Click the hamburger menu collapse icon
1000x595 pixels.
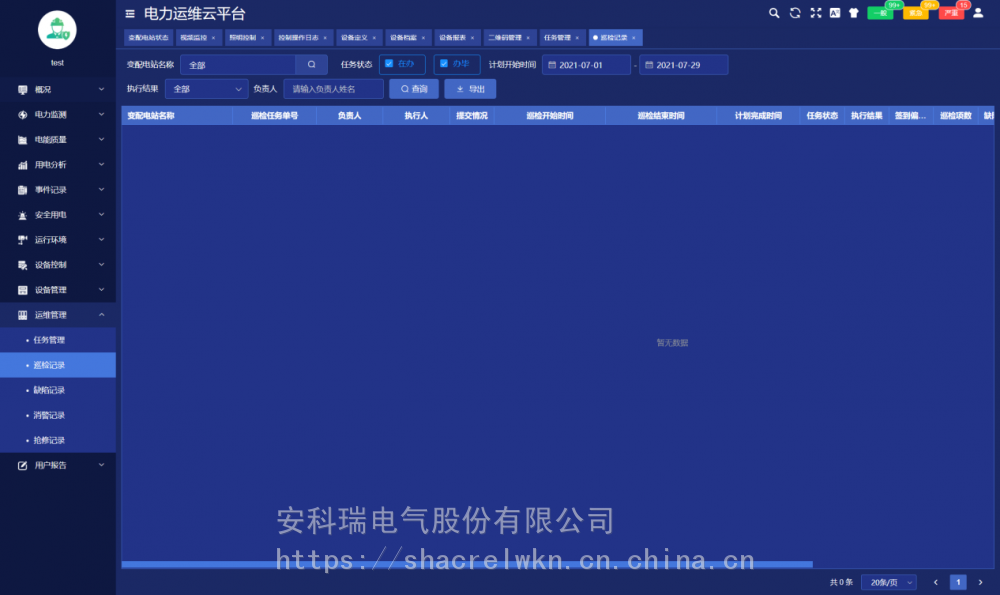click(130, 14)
